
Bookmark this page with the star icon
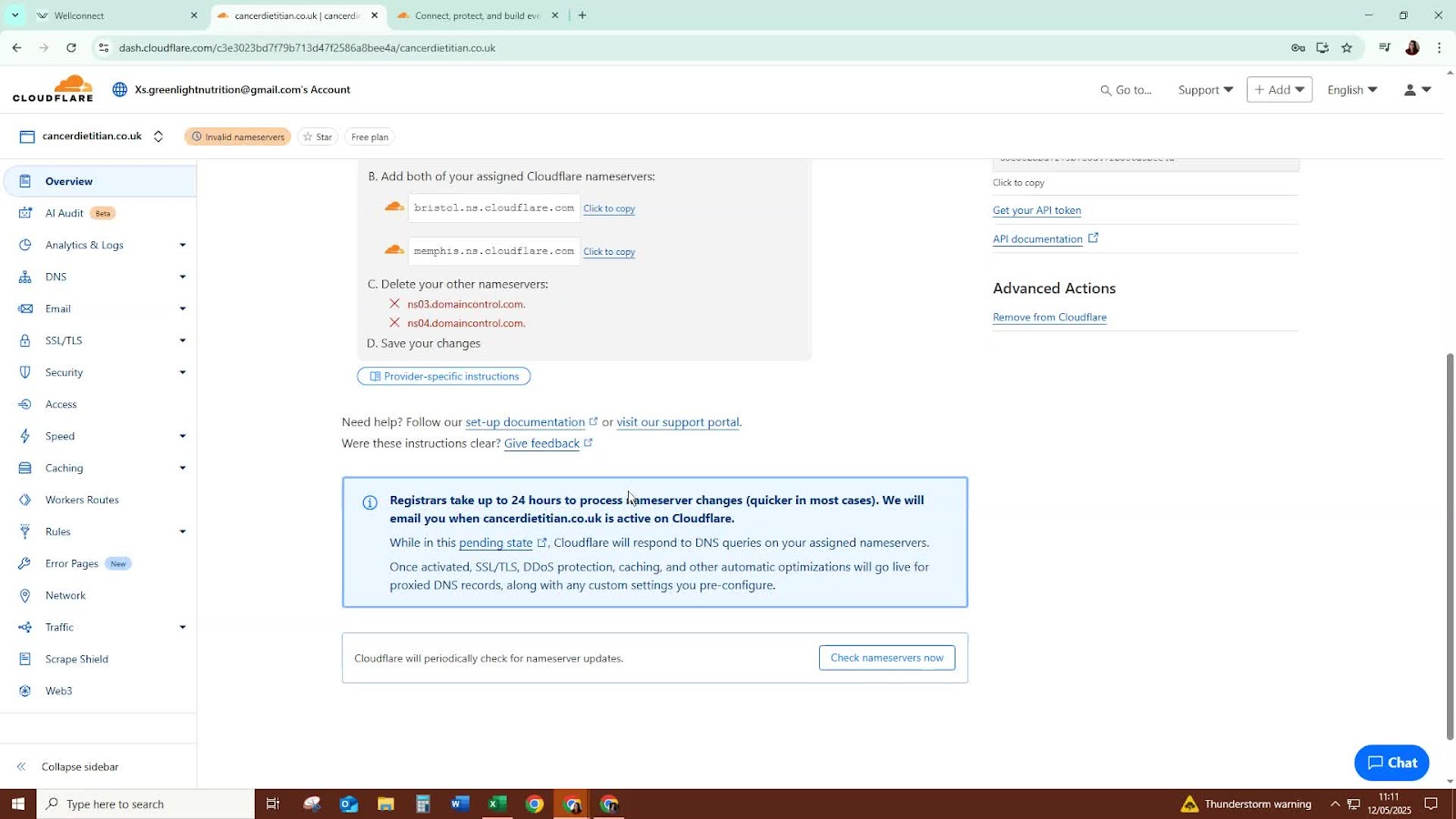tap(1347, 47)
